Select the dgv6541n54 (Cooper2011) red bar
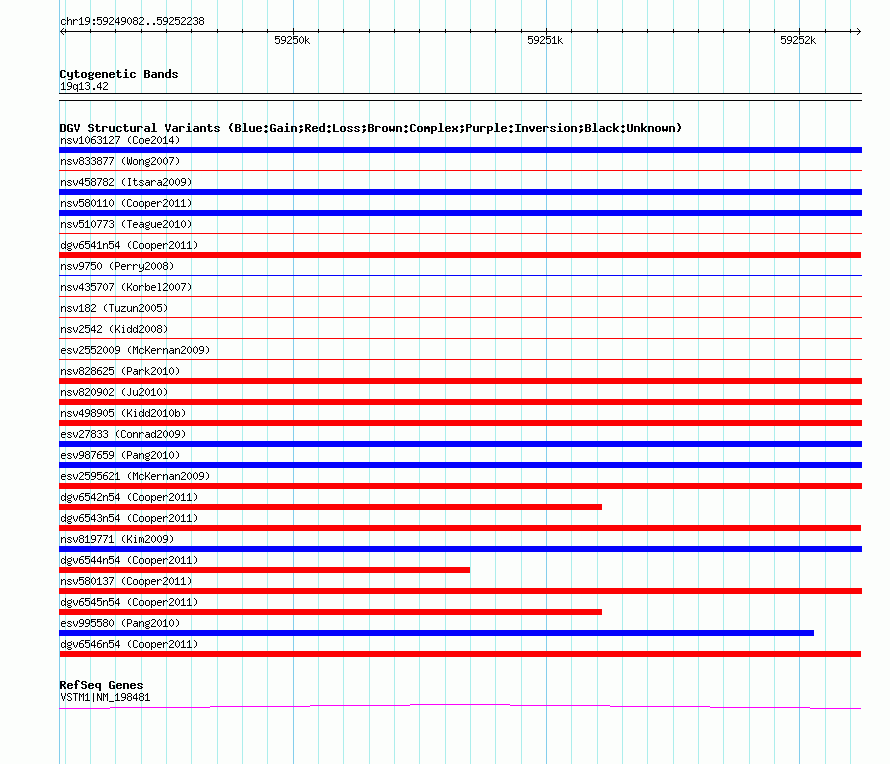890x764 pixels. tap(460, 255)
